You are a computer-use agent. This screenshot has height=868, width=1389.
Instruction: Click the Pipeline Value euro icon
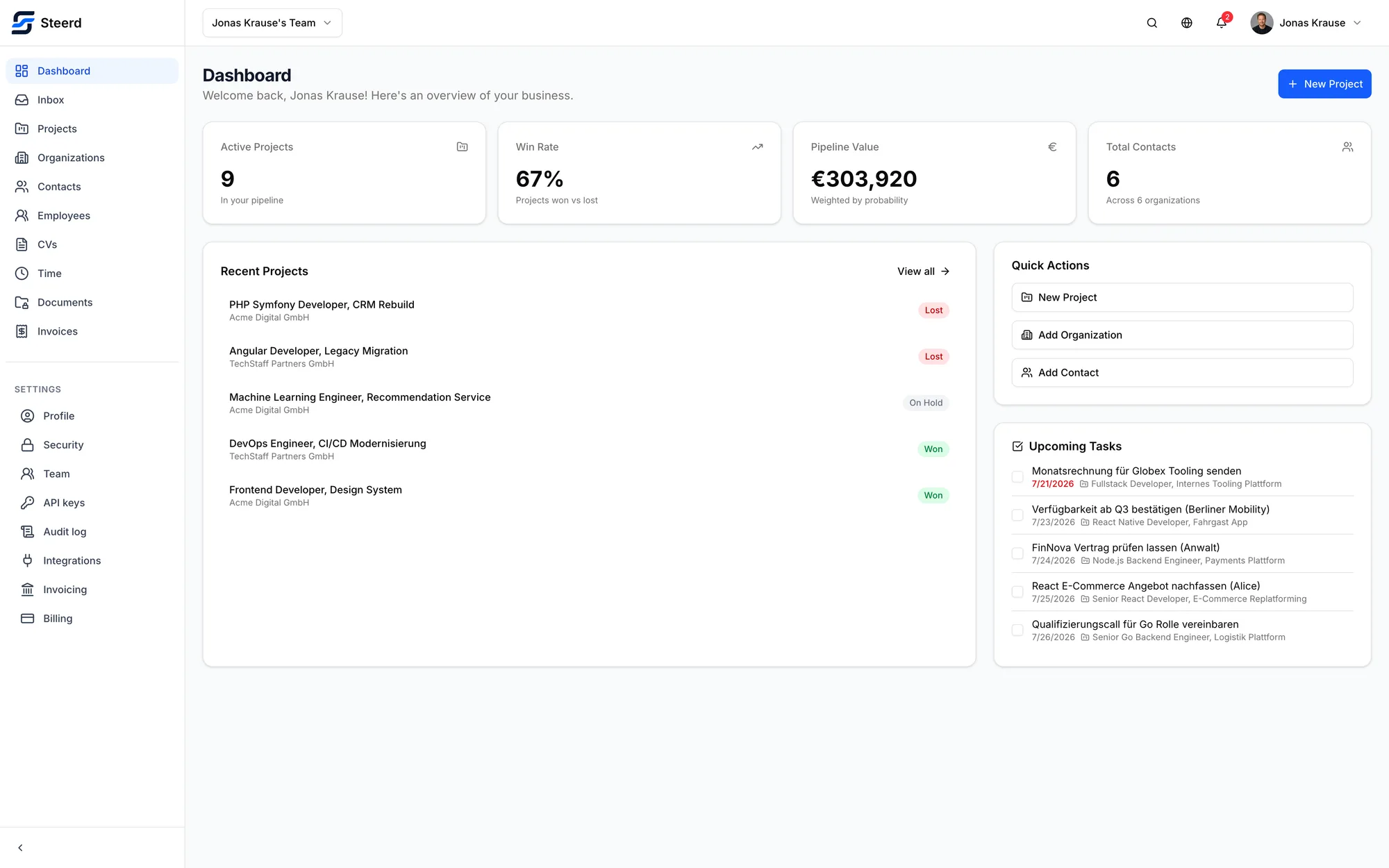1052,147
